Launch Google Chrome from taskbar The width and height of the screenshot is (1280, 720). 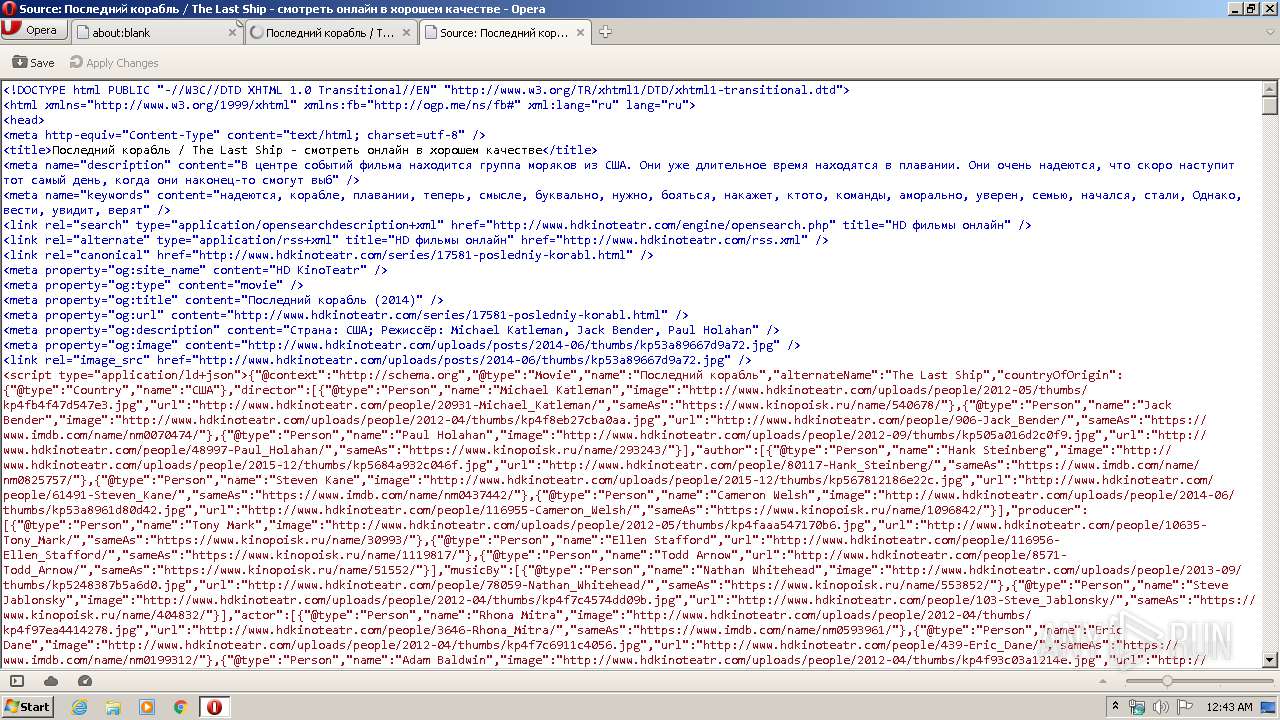pyautogui.click(x=181, y=707)
